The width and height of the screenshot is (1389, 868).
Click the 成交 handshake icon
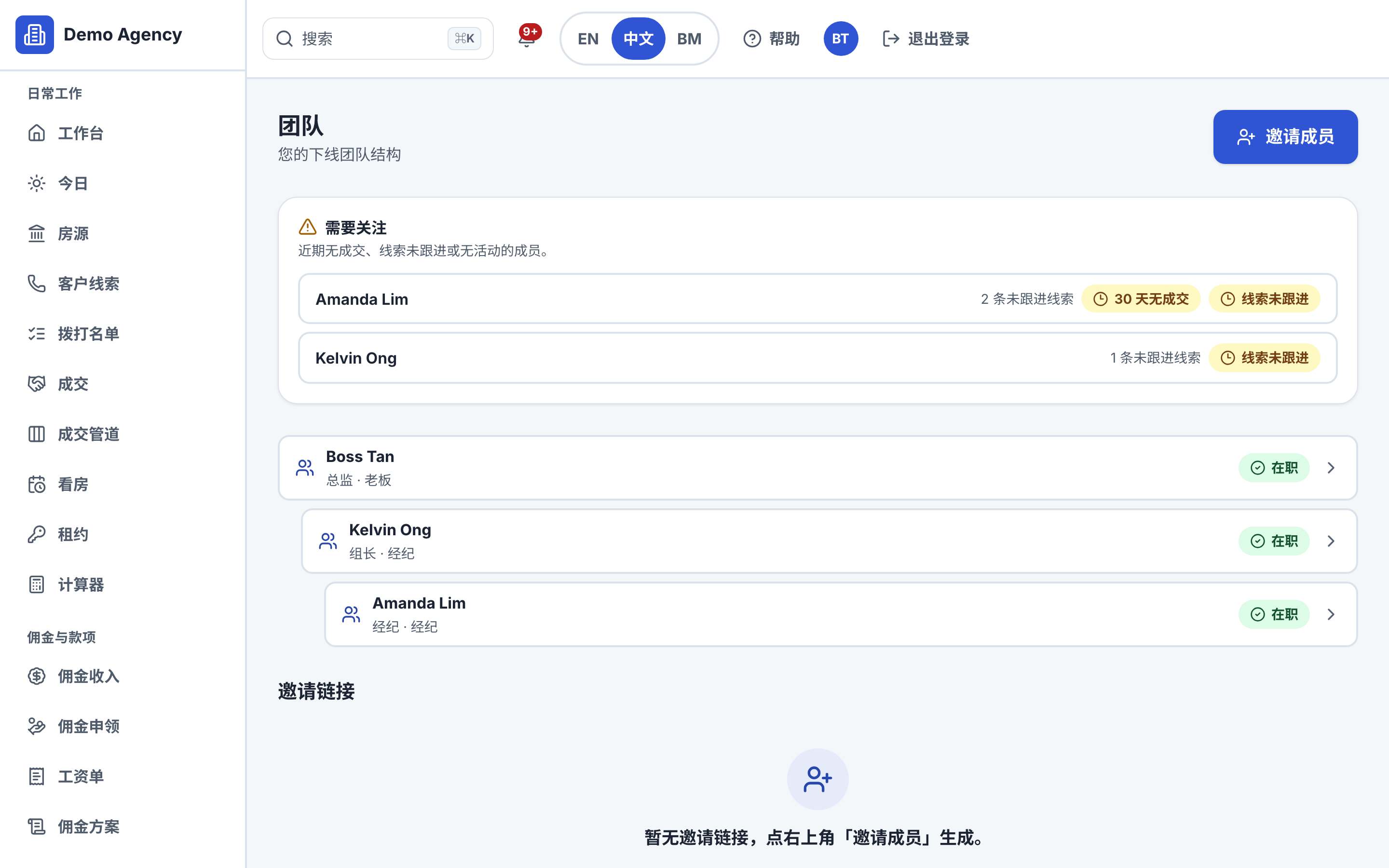(x=37, y=384)
